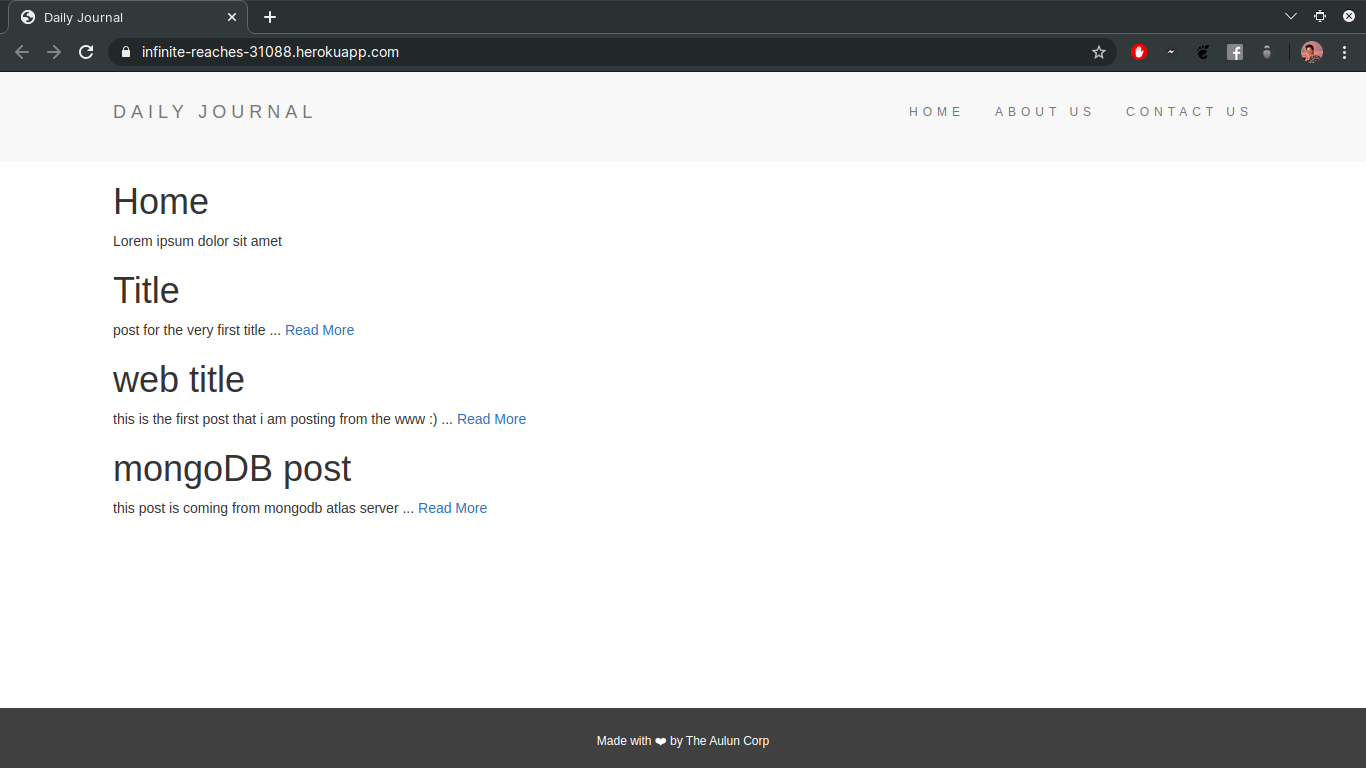
Task: Click the Home navigation link
Action: coord(935,112)
